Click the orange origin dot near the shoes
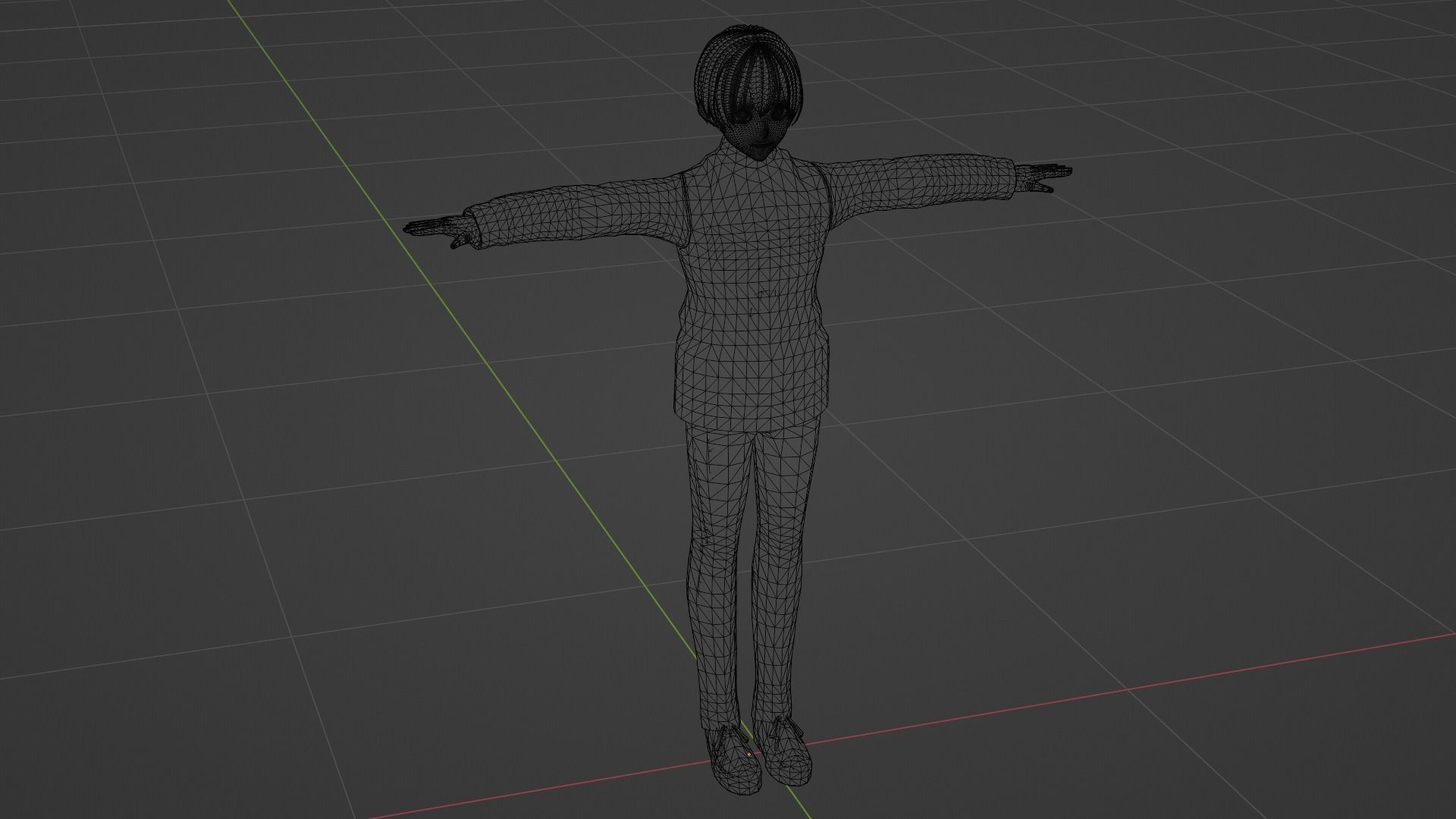Viewport: 1456px width, 819px height. 749,755
